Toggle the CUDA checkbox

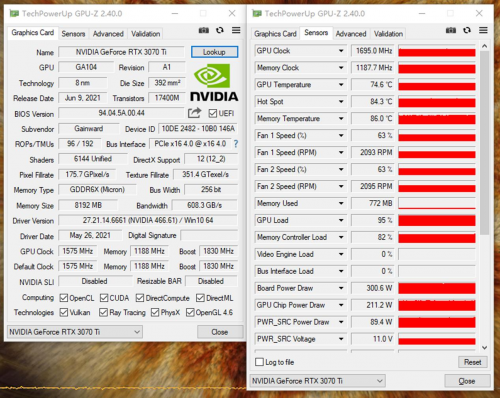(x=104, y=298)
